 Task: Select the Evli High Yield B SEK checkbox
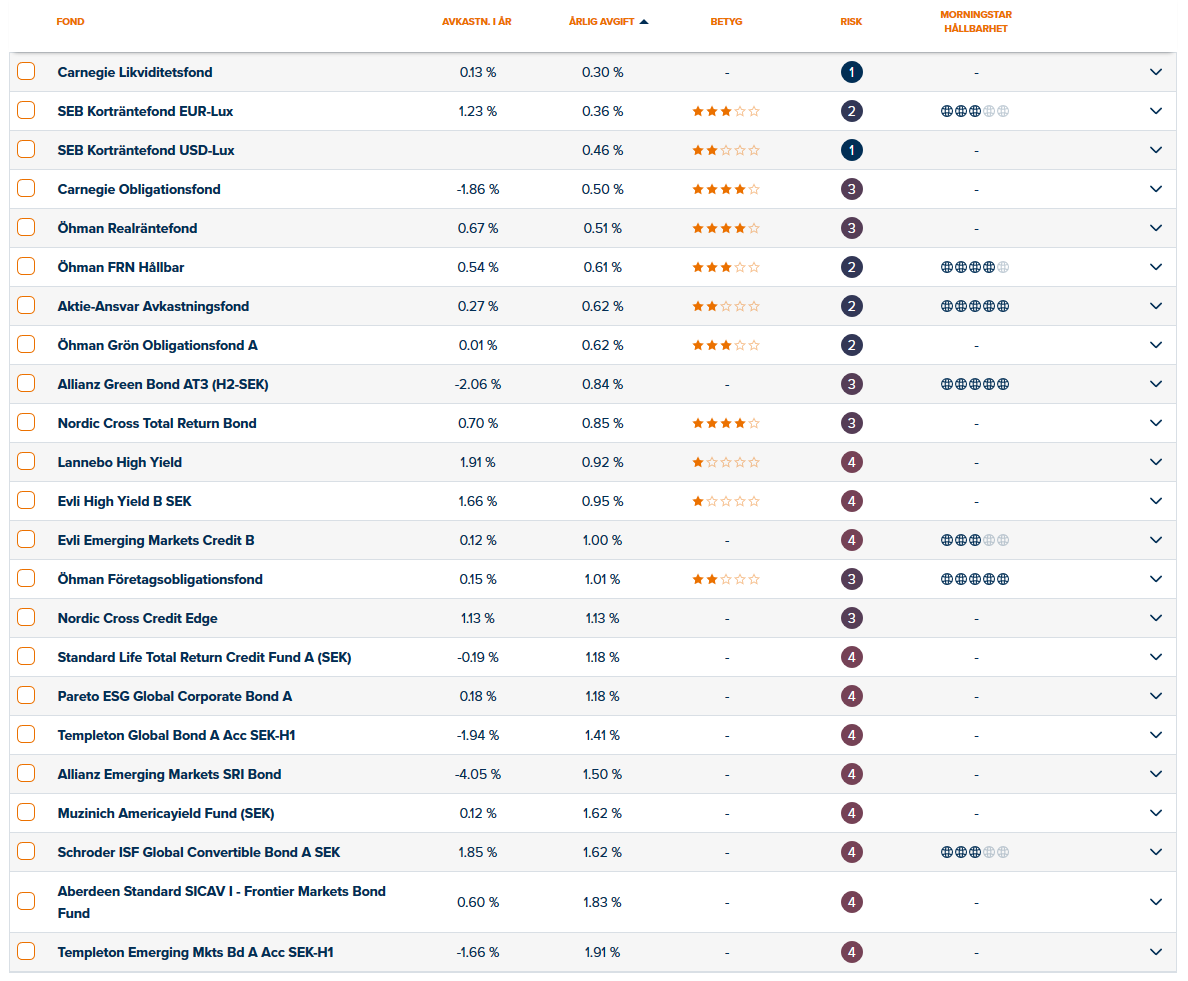[26, 501]
